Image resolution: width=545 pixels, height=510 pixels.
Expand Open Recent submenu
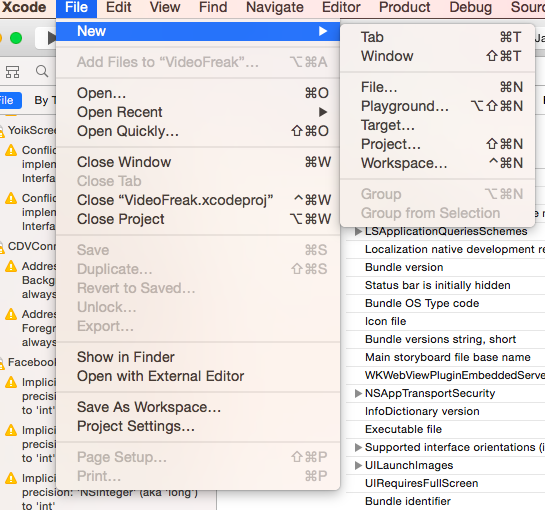[198, 112]
